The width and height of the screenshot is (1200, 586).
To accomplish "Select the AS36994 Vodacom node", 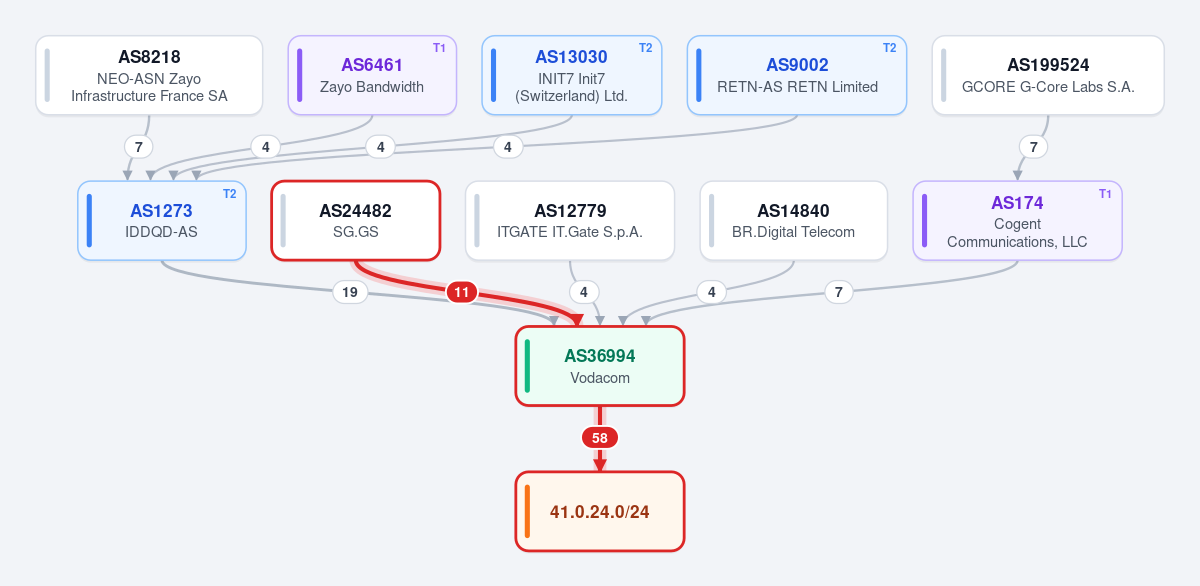I will [600, 366].
